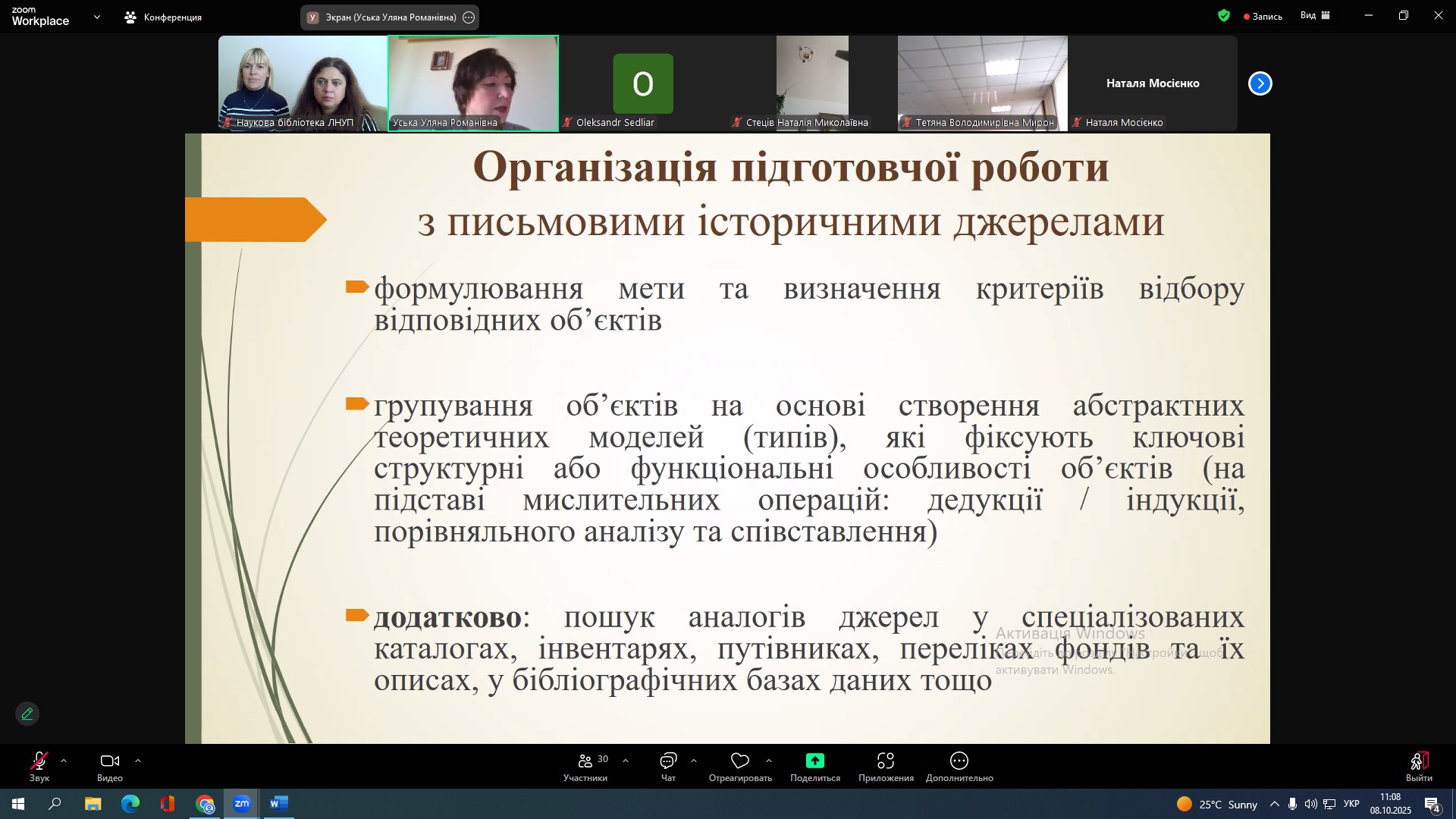Expand video settings arrow beside Видео

[x=138, y=761]
